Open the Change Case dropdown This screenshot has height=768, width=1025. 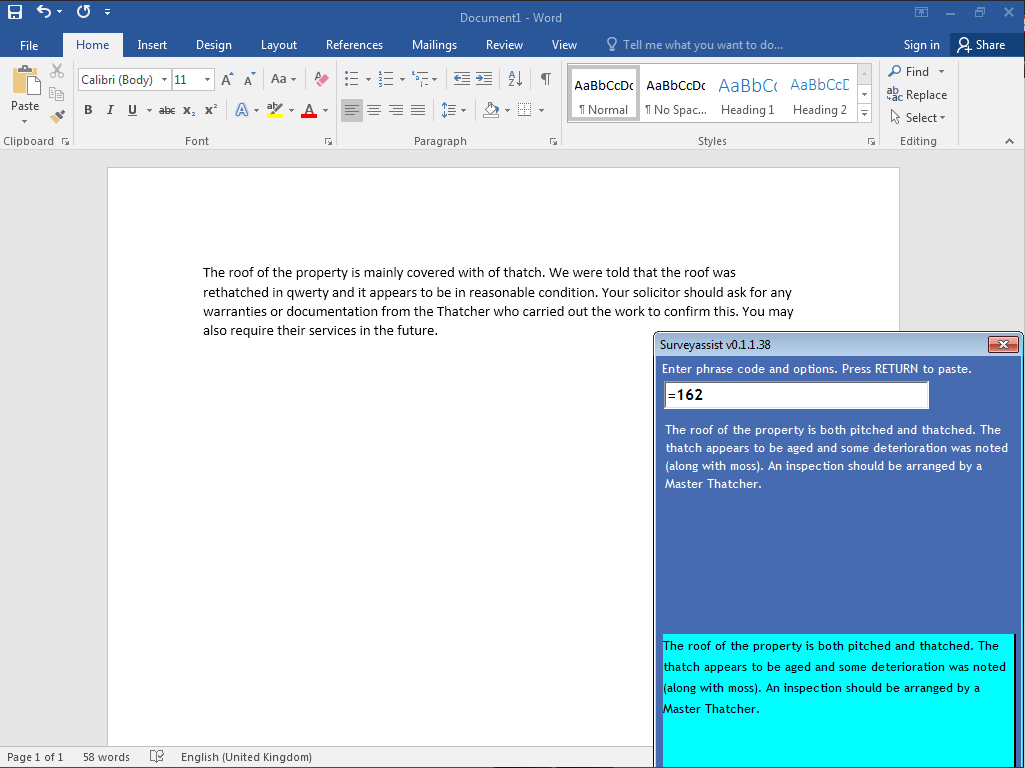point(284,79)
